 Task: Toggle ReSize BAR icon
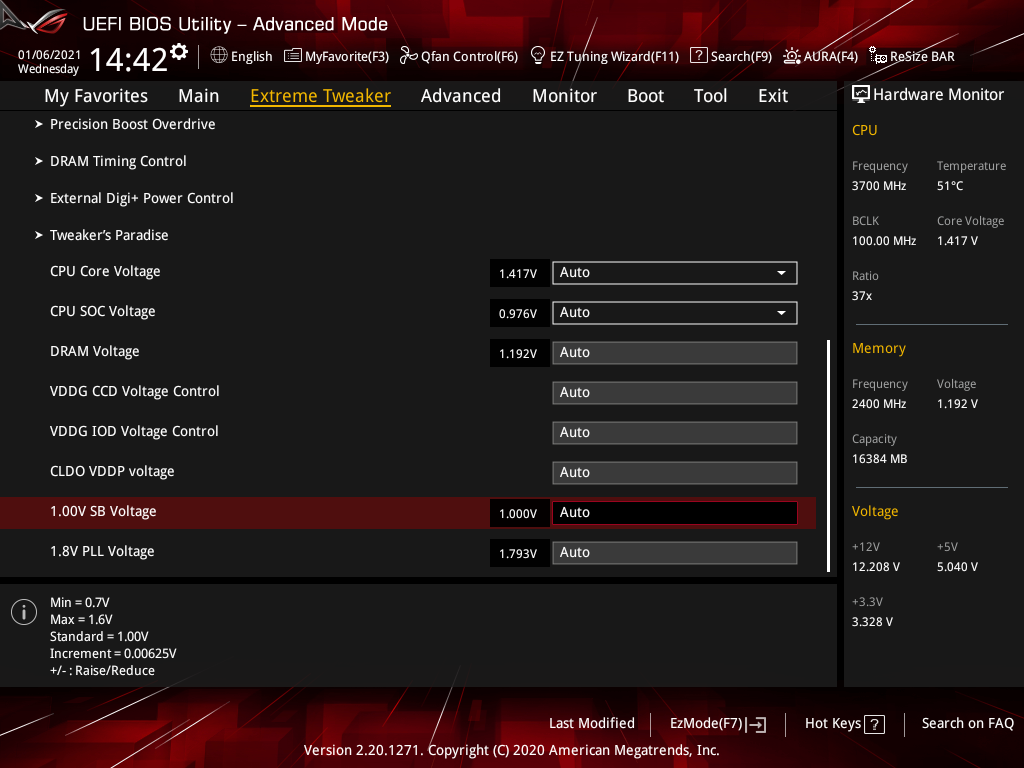click(x=878, y=56)
